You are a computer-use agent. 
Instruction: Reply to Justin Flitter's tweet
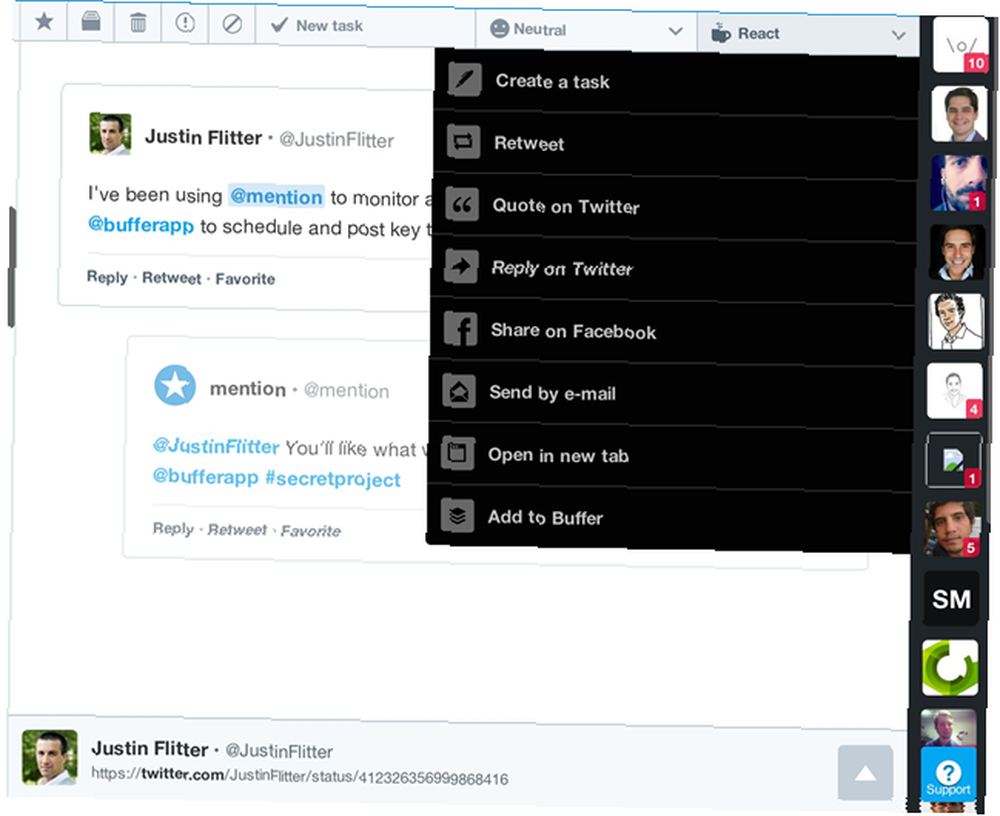click(x=107, y=277)
